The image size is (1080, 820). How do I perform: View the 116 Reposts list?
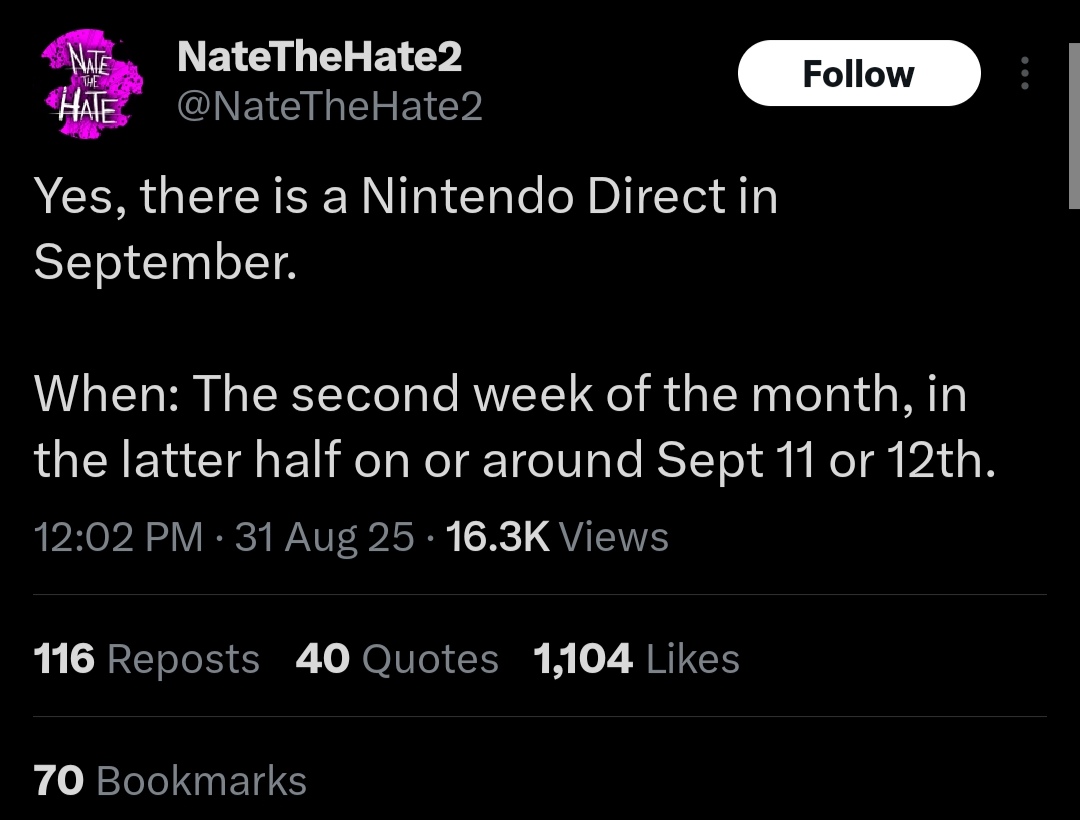point(146,658)
